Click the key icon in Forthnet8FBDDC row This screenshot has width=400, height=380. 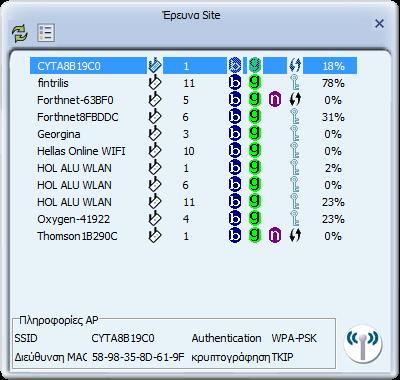coord(295,117)
